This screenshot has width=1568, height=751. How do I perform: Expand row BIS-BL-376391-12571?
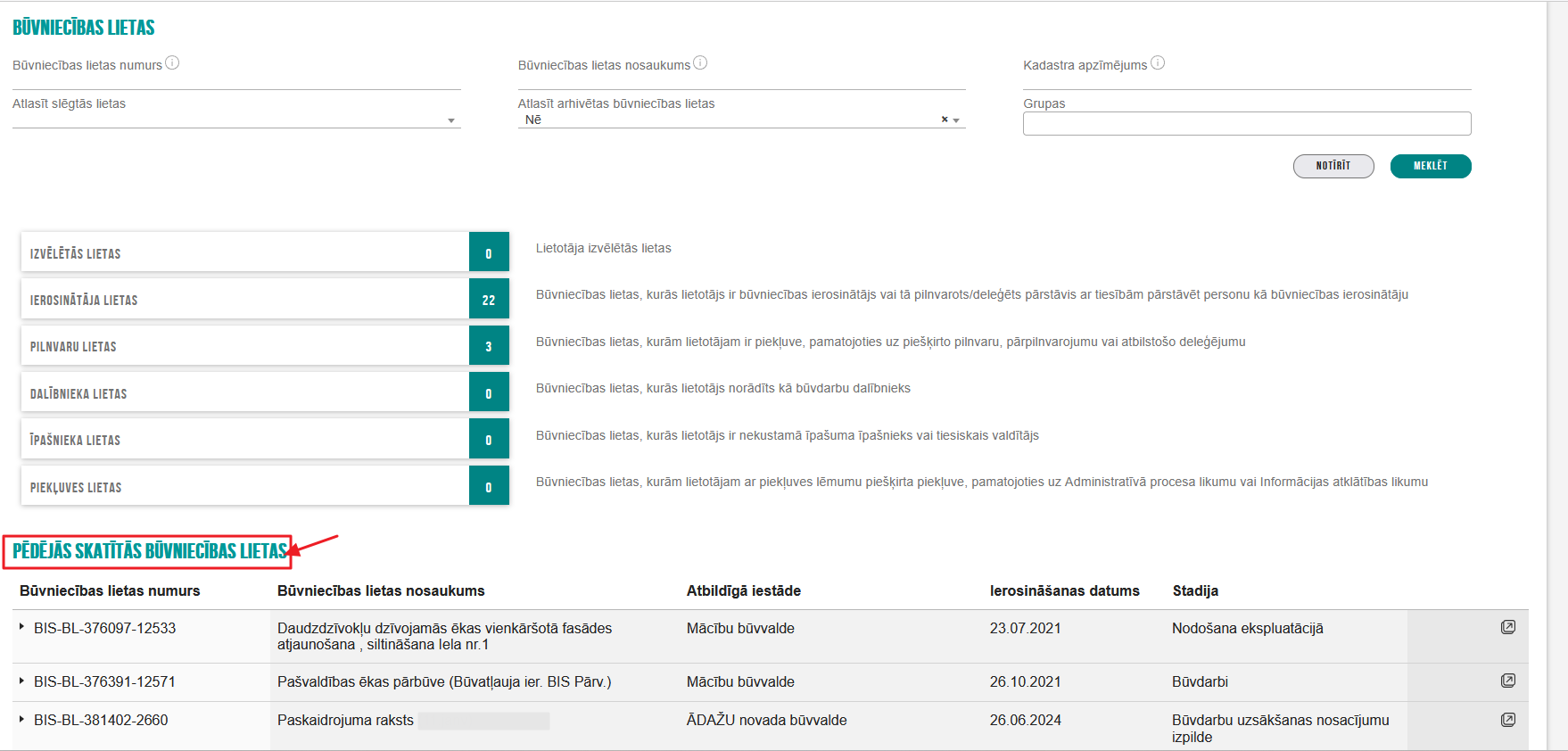click(x=21, y=681)
